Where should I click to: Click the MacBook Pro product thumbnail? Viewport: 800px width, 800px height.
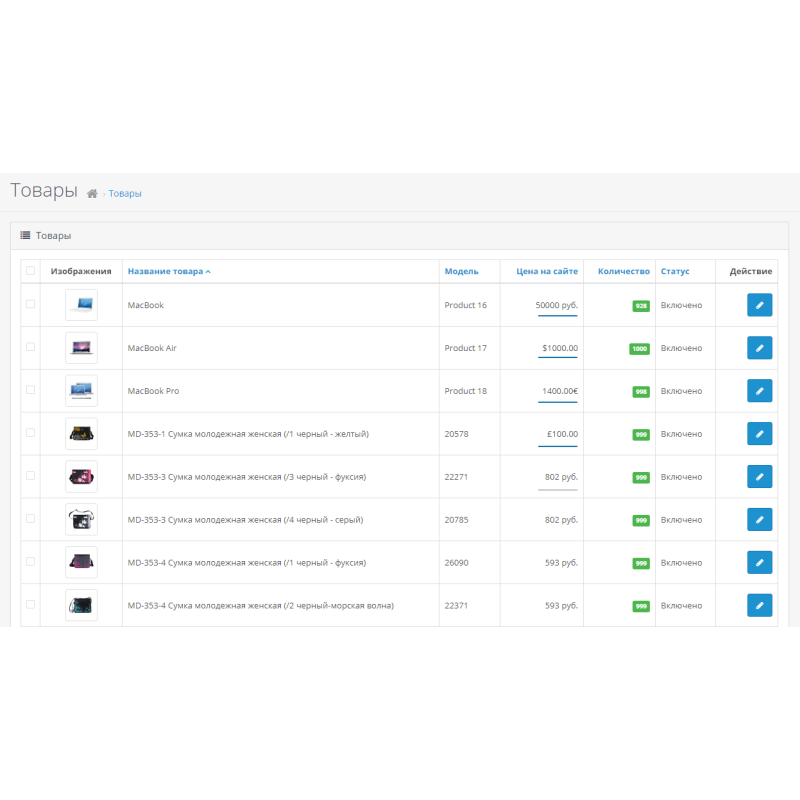pyautogui.click(x=81, y=391)
